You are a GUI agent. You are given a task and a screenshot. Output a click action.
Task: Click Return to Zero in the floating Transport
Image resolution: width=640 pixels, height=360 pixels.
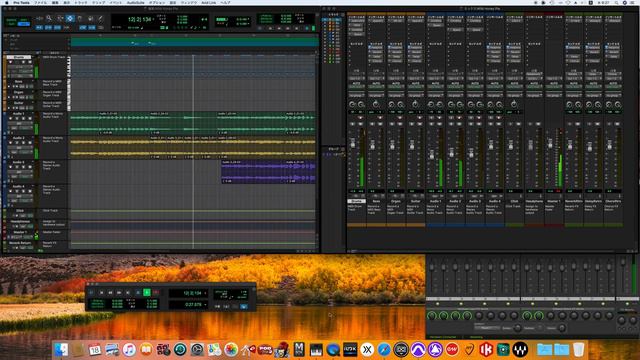click(102, 292)
